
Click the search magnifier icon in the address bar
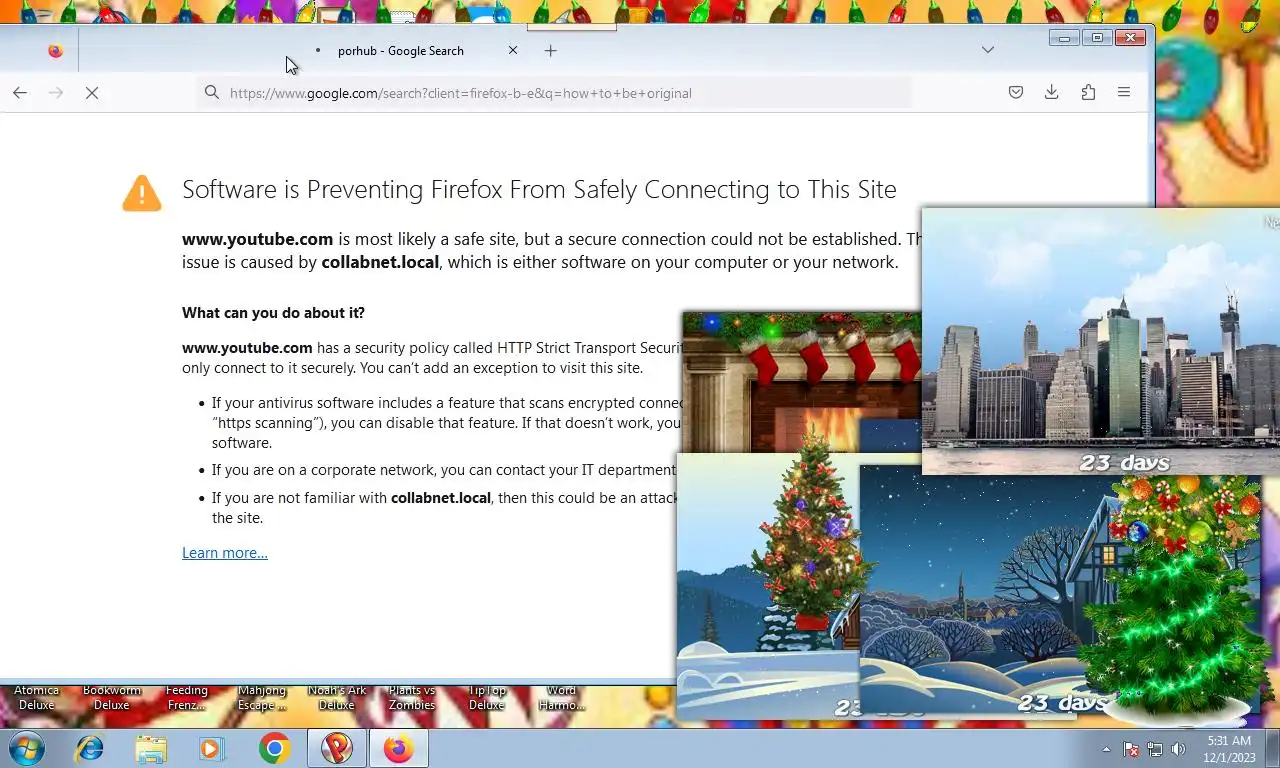[x=212, y=93]
